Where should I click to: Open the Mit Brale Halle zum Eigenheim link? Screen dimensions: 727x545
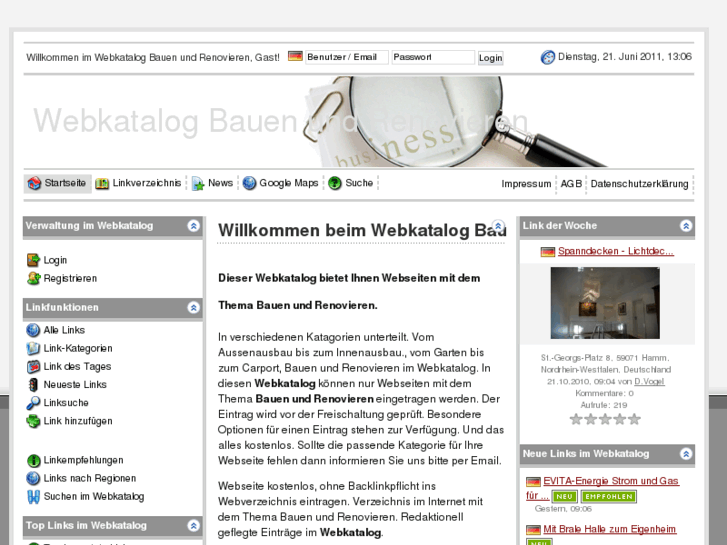[610, 529]
